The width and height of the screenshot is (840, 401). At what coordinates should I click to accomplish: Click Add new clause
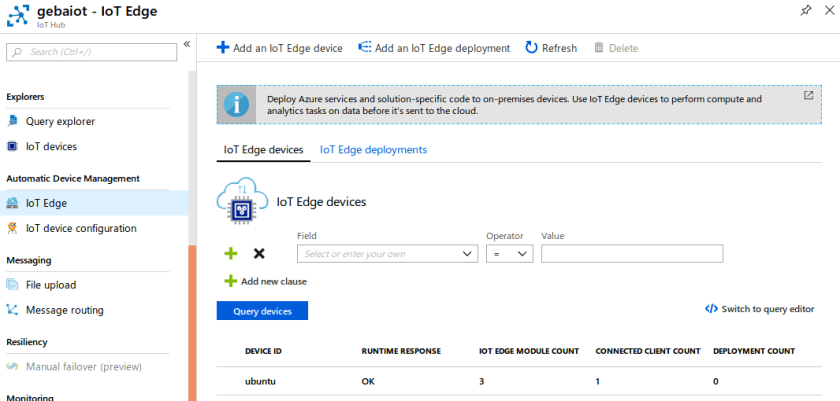(x=266, y=281)
